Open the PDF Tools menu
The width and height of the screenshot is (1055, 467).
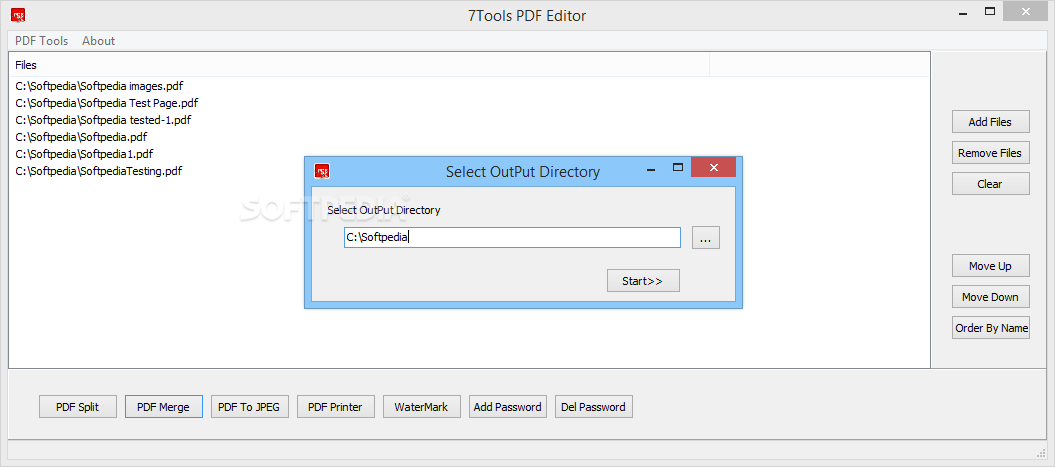(x=42, y=40)
